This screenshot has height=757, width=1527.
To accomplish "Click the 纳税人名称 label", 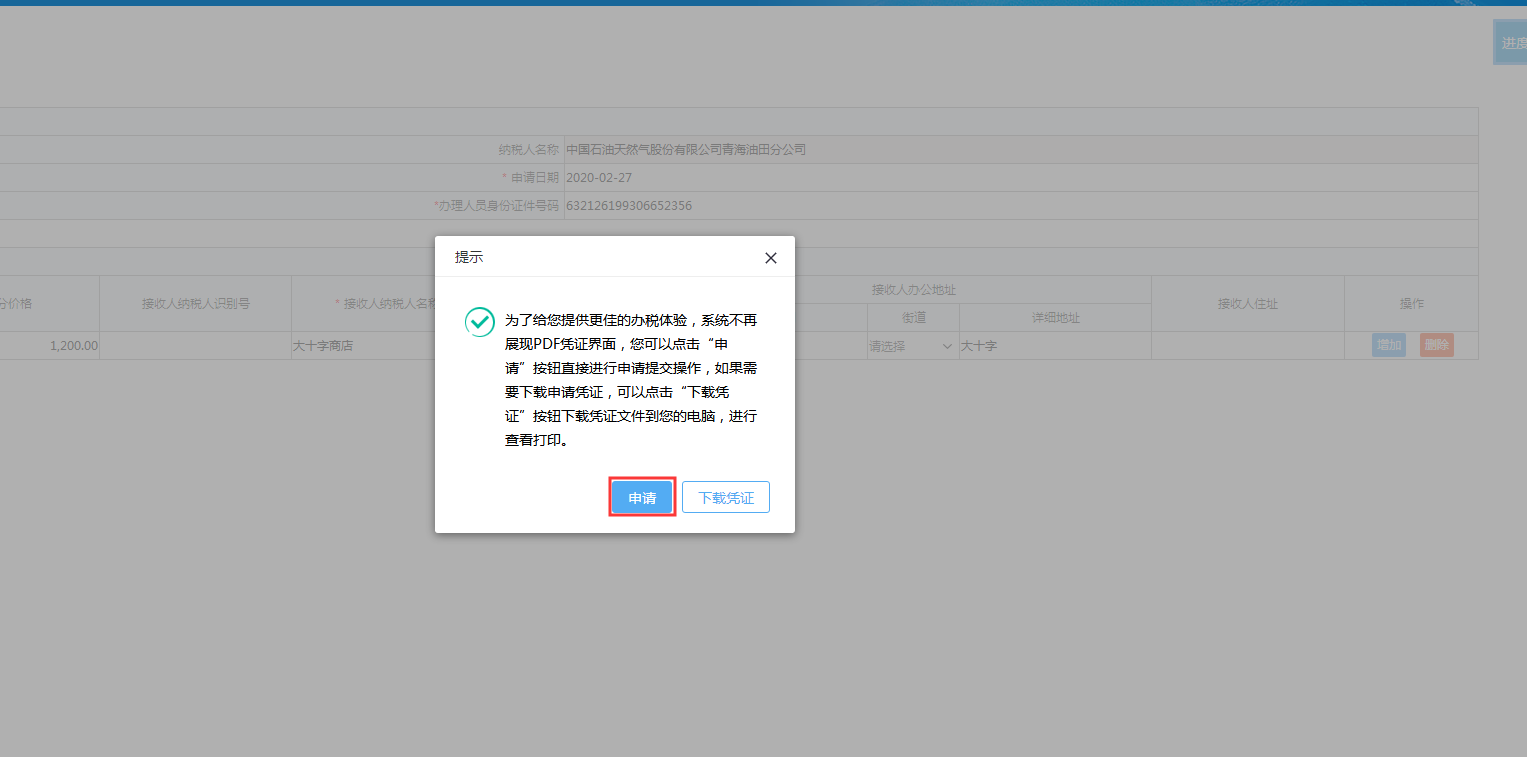I will tap(529, 150).
